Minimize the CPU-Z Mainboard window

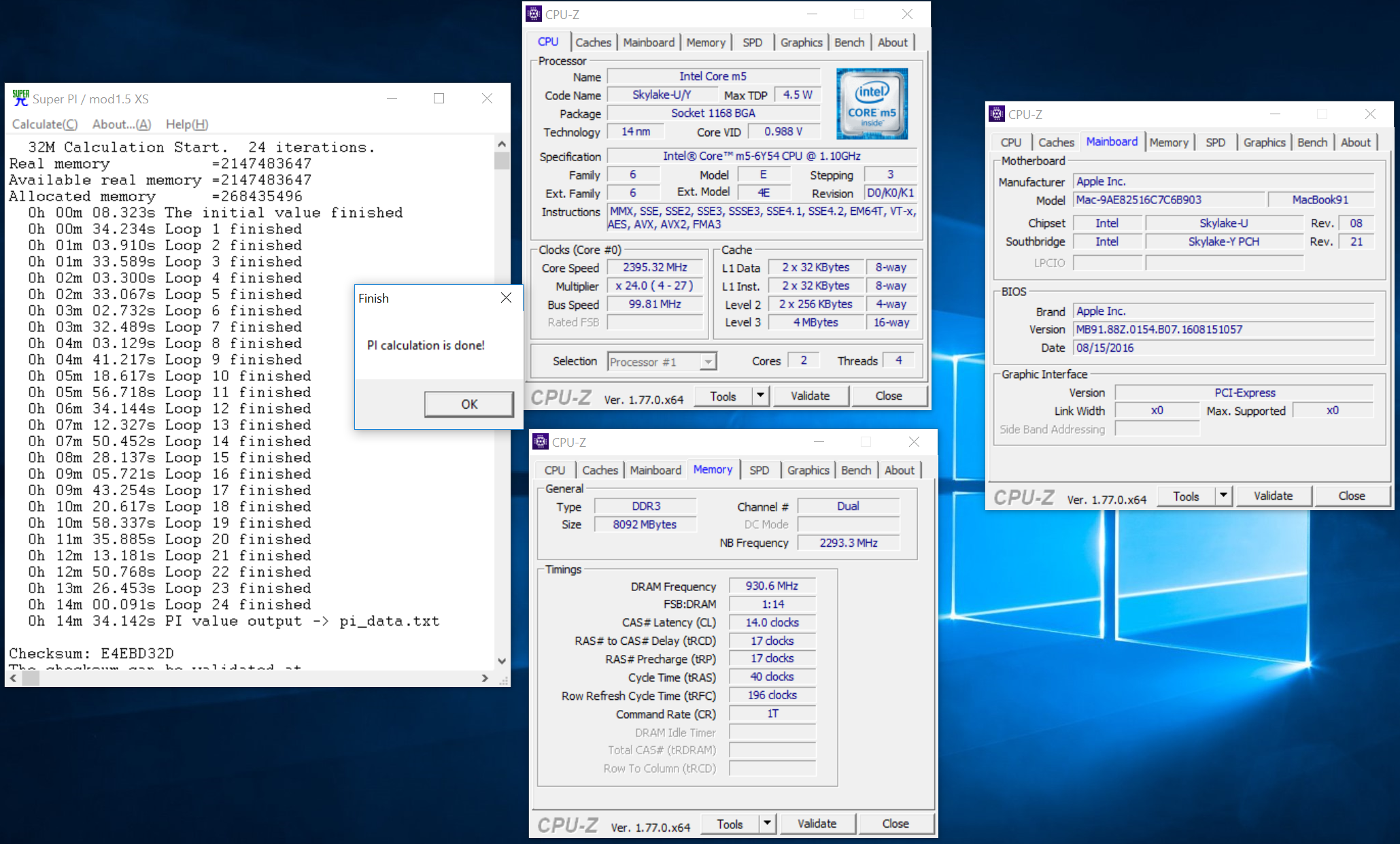(1275, 114)
